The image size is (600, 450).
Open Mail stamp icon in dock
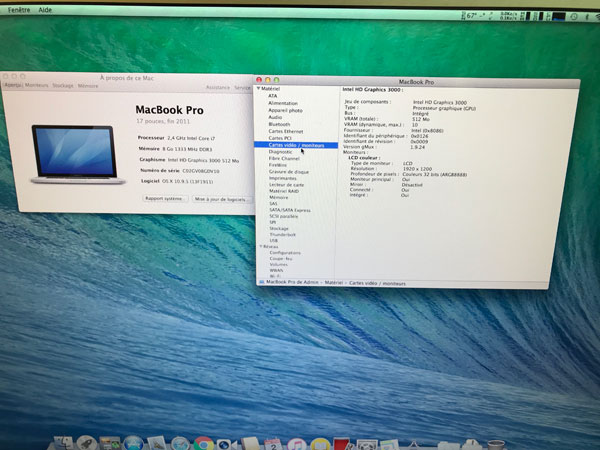[157, 444]
